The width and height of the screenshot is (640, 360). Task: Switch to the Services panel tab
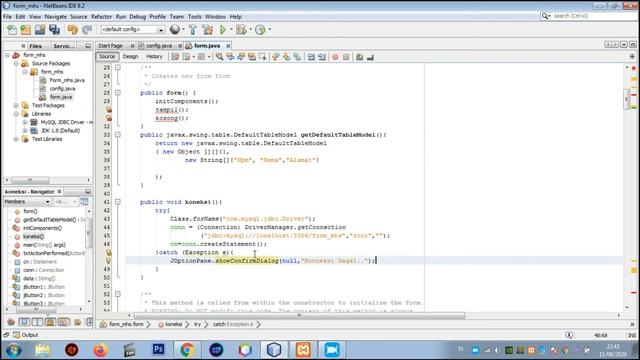click(x=64, y=46)
